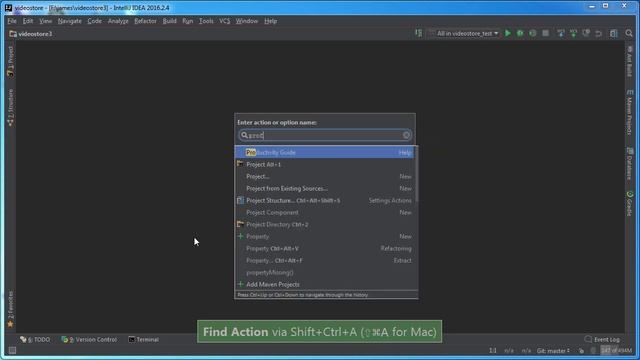Select the Property New result

pos(325,236)
